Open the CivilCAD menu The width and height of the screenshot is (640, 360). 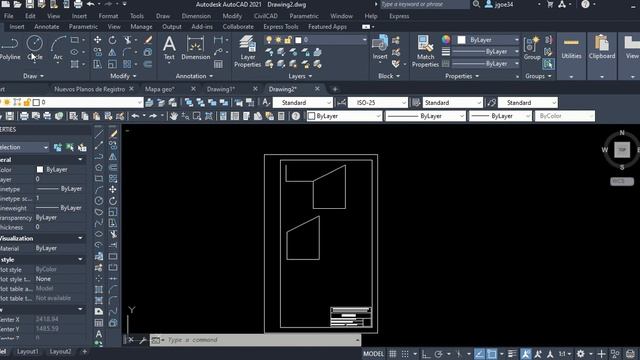(266, 16)
